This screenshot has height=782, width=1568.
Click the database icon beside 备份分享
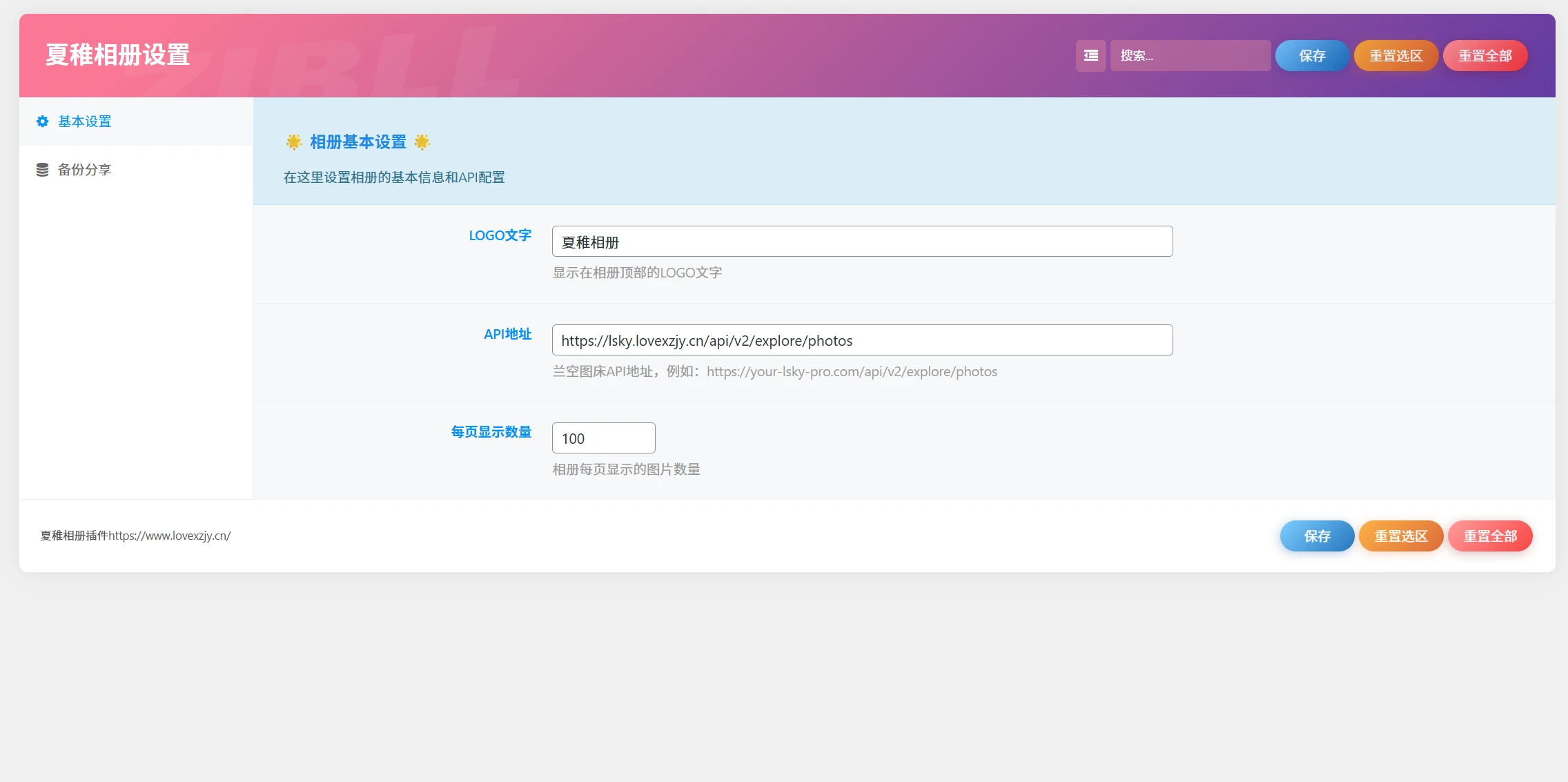click(42, 169)
